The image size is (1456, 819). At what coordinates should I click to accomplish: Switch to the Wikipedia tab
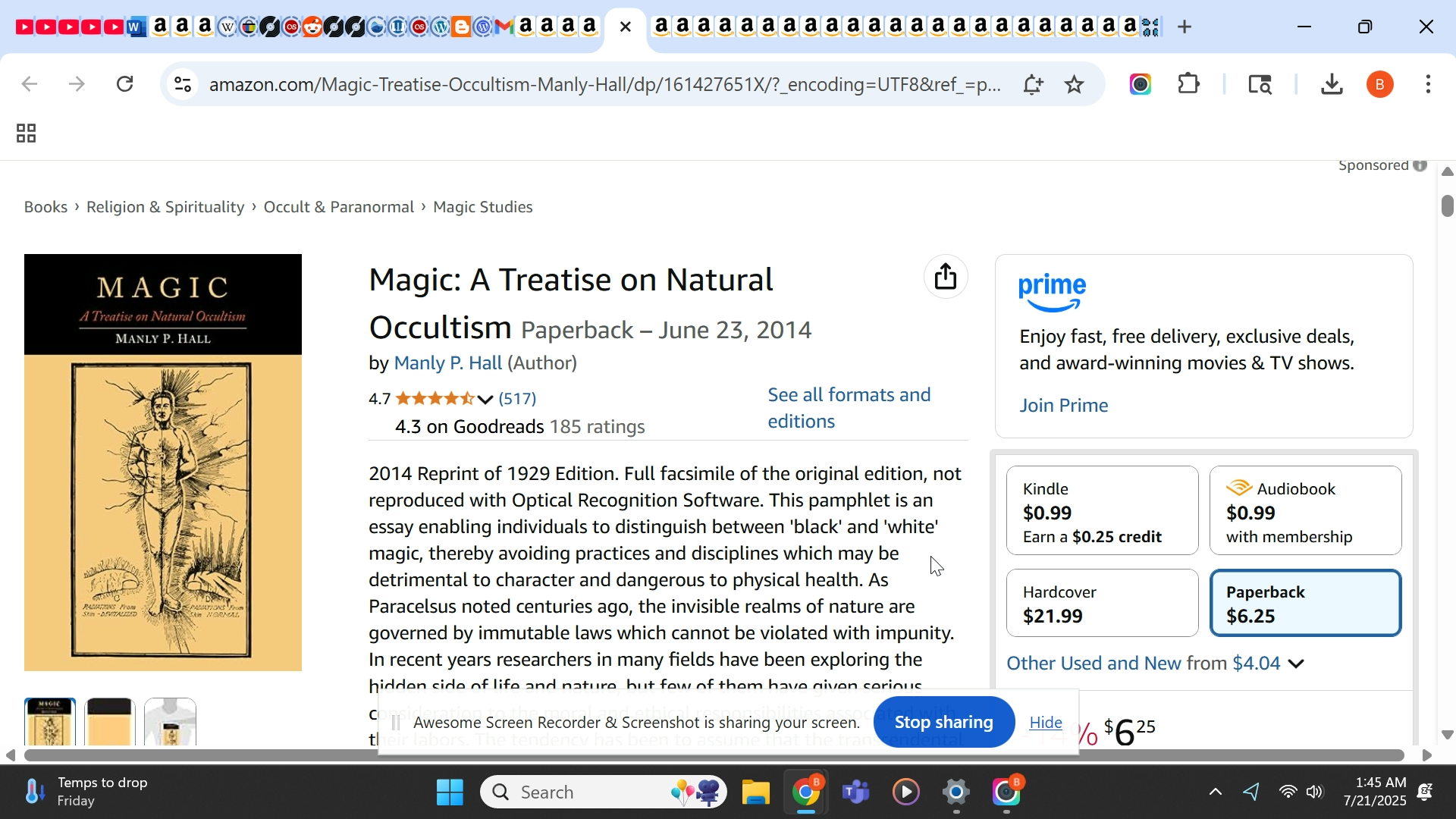227,27
